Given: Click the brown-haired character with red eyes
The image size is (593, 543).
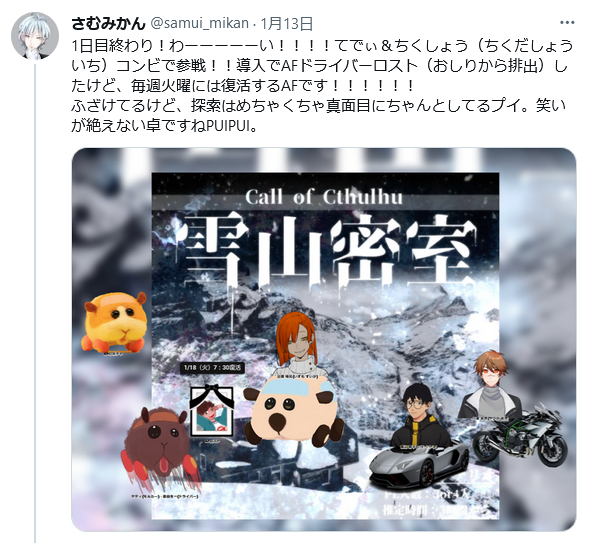Looking at the screenshot, I should pyautogui.click(x=490, y=385).
